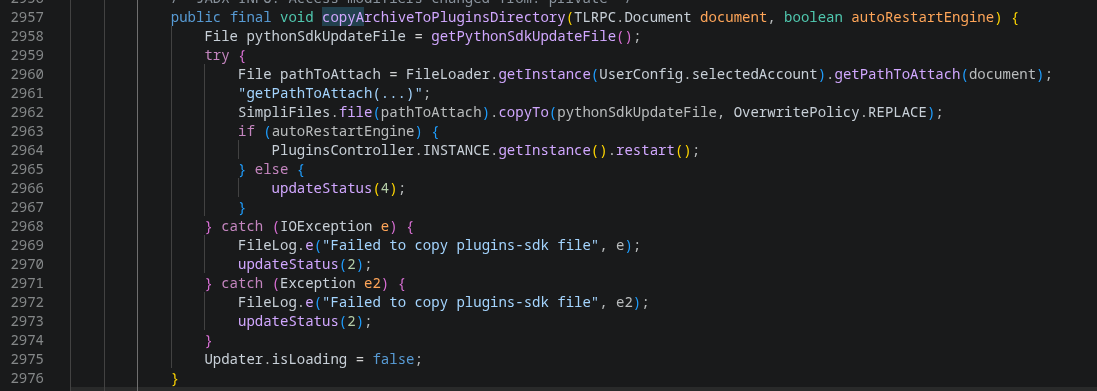Click the pathToAttach variable declaration on line 2960

coord(330,74)
